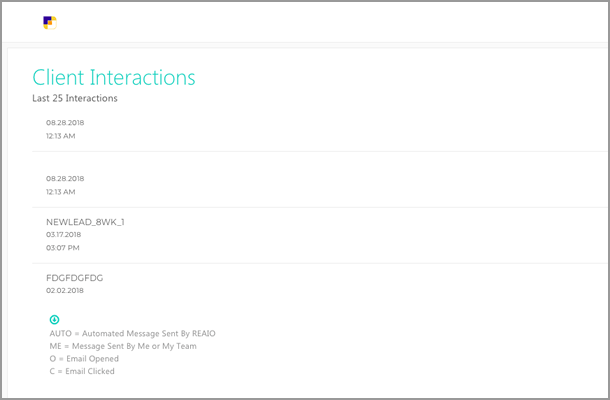Select the Client Interactions heading
Image resolution: width=610 pixels, height=400 pixels.
114,77
